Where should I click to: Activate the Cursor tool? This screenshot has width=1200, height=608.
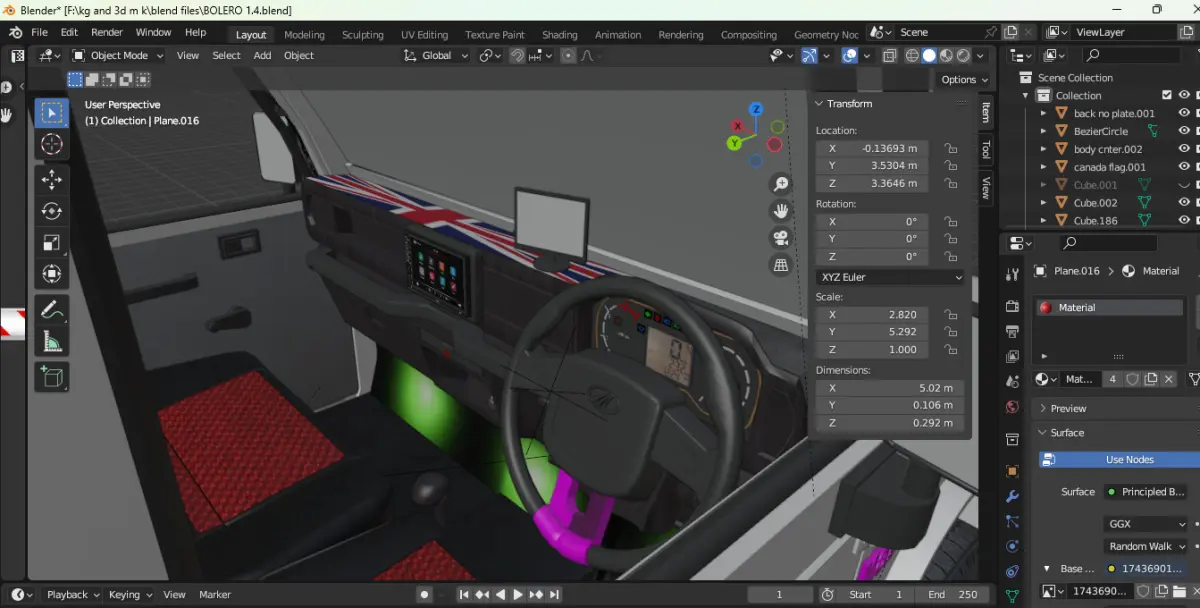point(51,145)
